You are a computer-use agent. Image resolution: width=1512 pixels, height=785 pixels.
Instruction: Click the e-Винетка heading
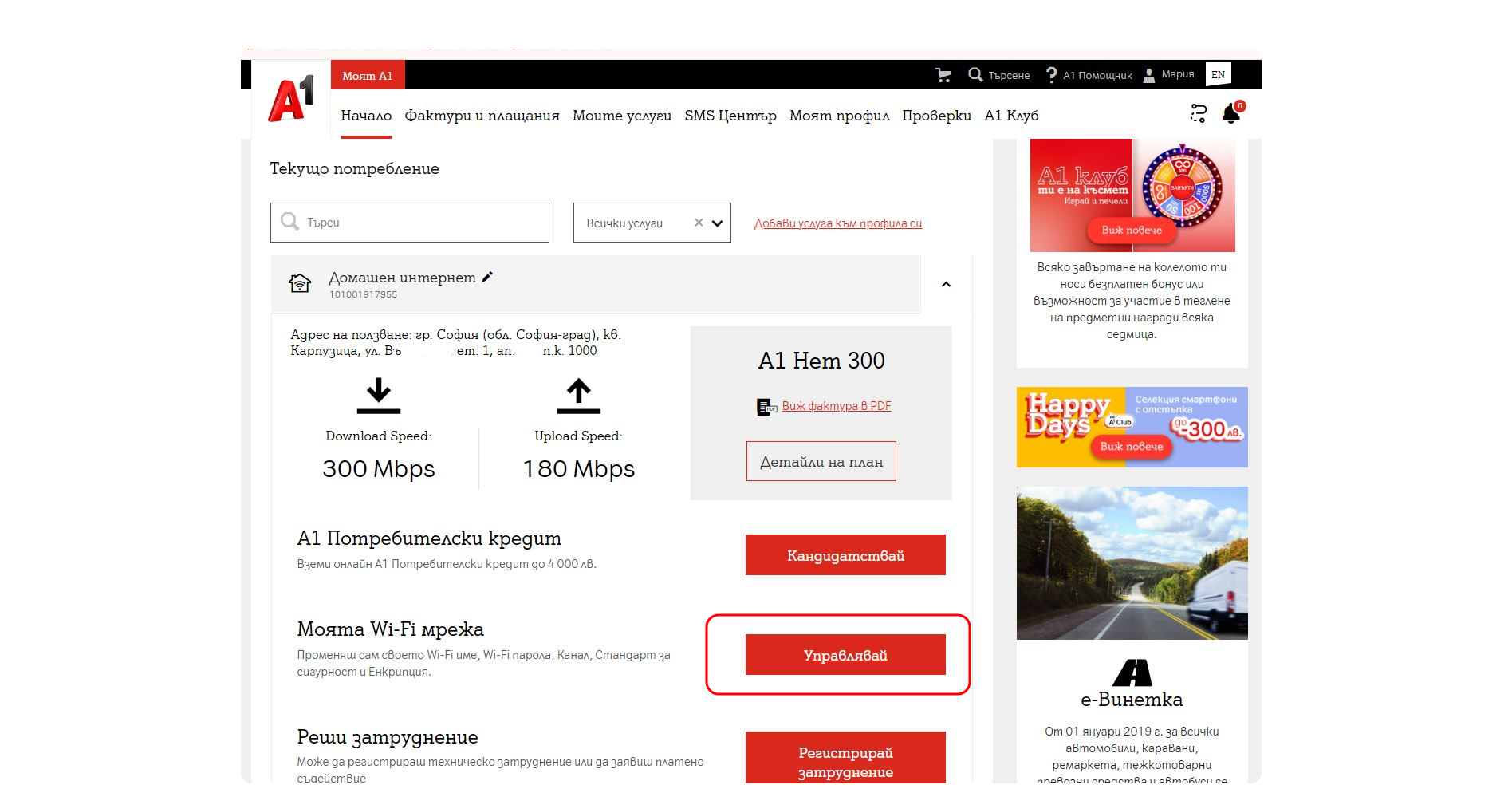coord(1132,700)
